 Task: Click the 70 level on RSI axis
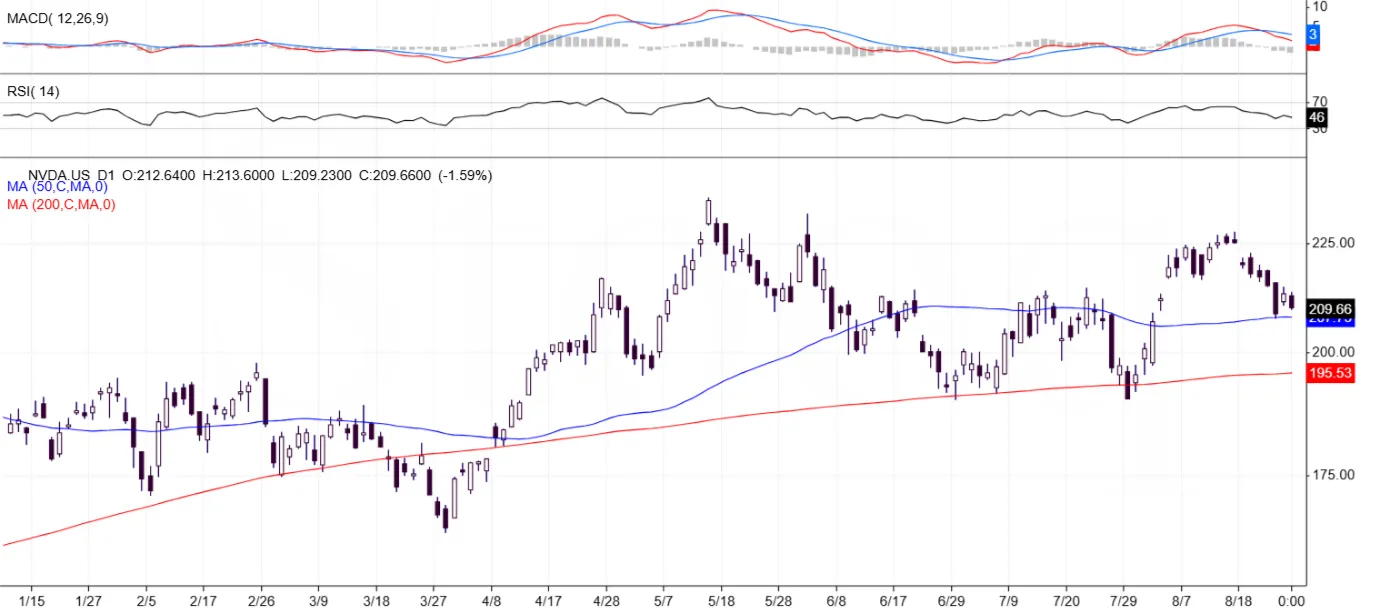click(1319, 102)
